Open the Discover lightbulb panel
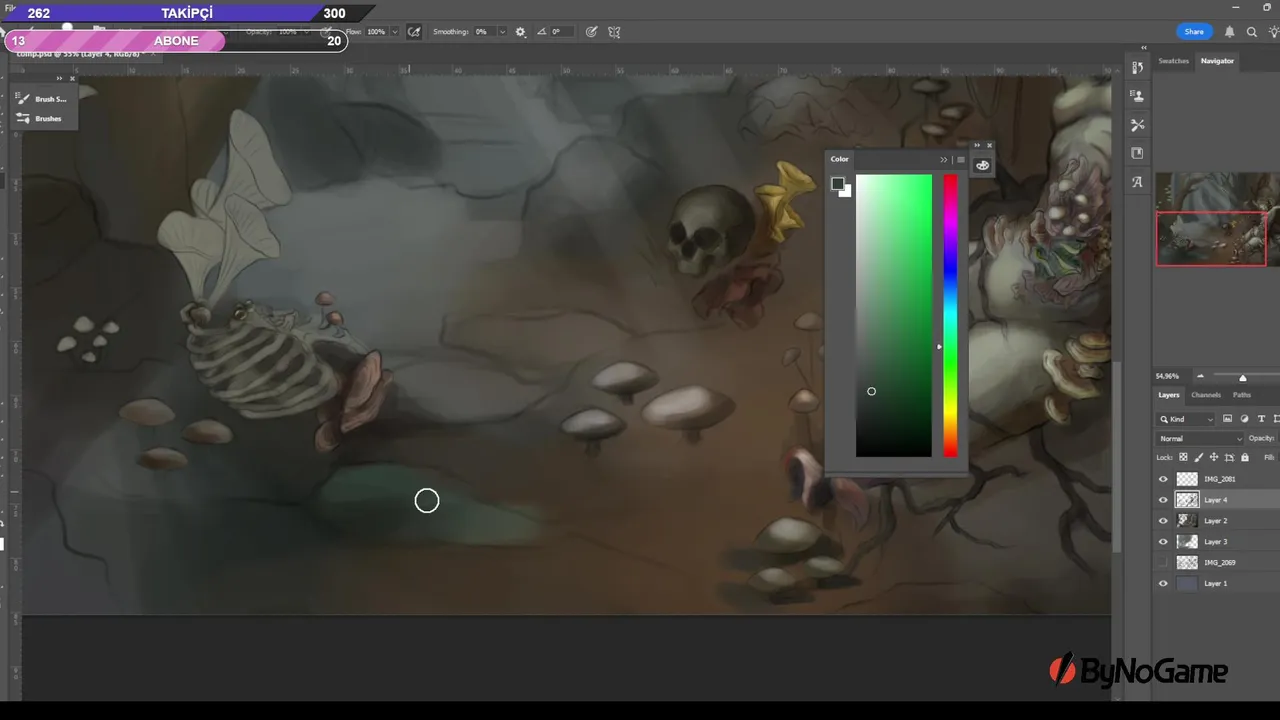 (x=1273, y=32)
